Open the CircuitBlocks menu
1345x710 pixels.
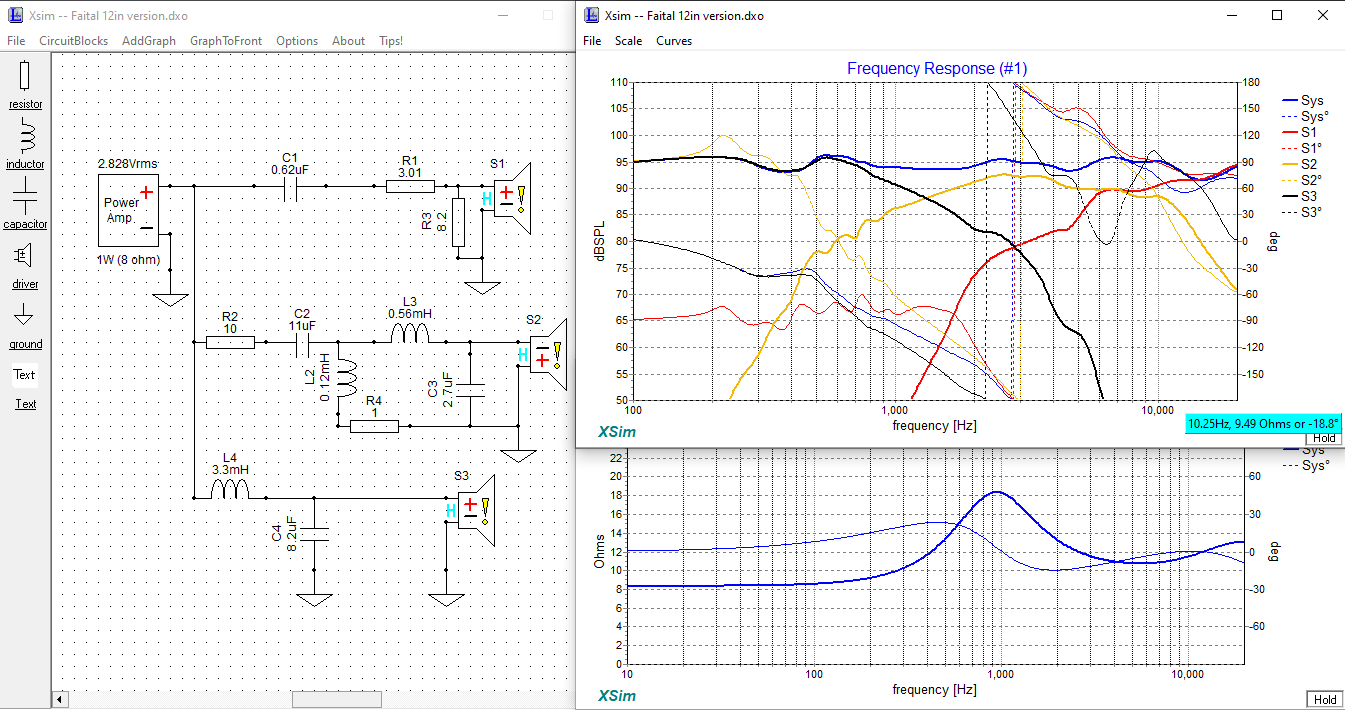(73, 41)
